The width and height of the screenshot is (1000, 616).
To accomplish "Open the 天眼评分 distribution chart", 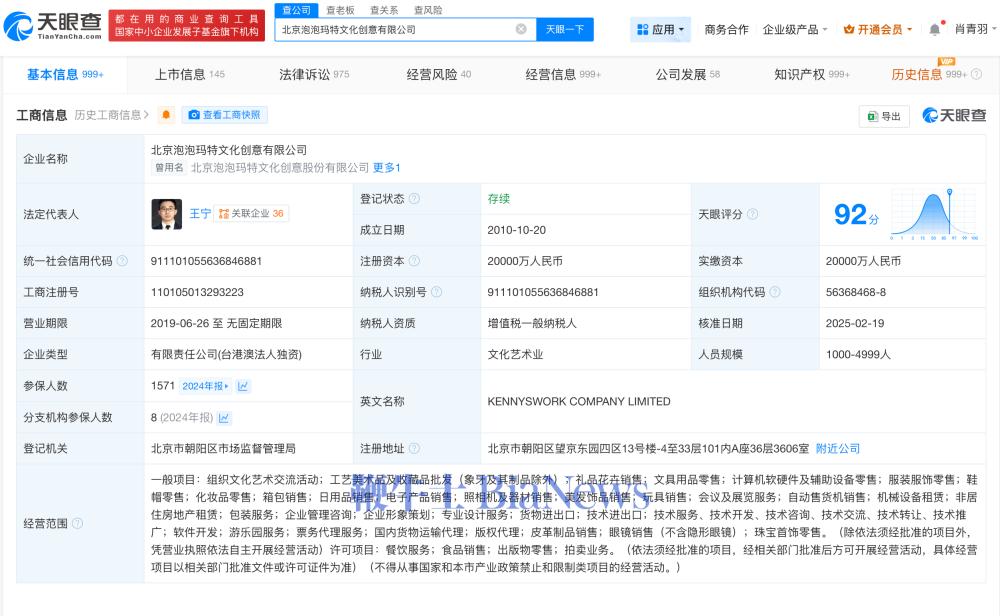I will click(934, 214).
